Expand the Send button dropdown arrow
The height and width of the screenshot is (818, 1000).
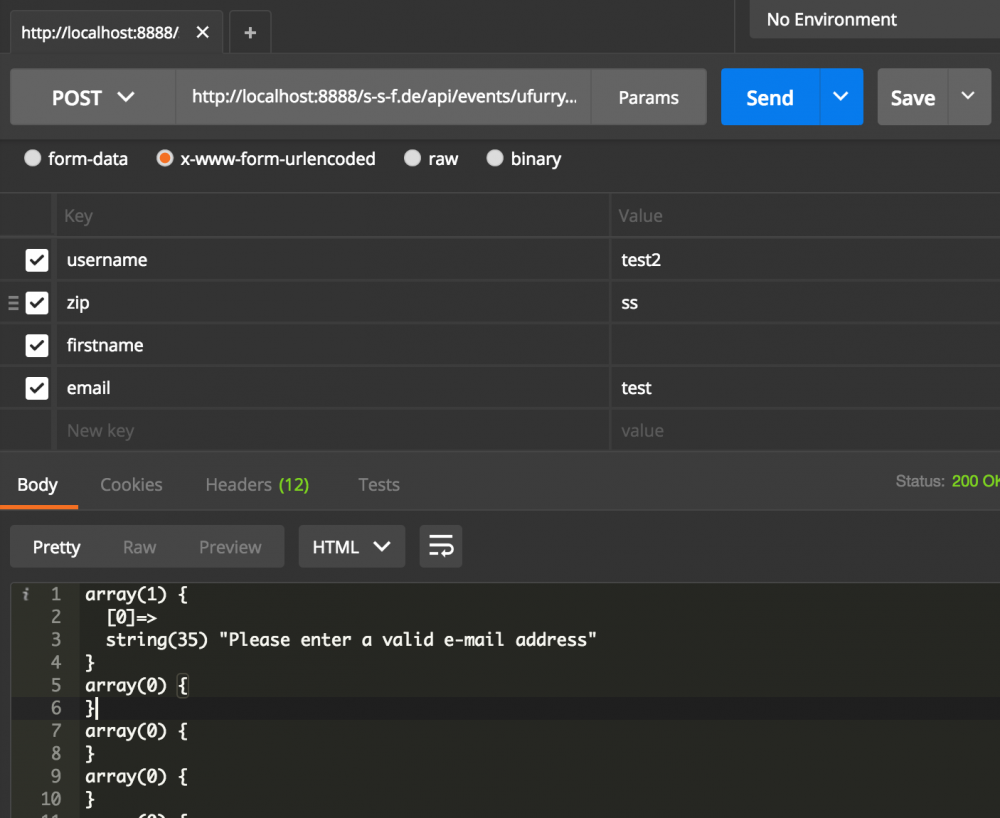pos(841,97)
